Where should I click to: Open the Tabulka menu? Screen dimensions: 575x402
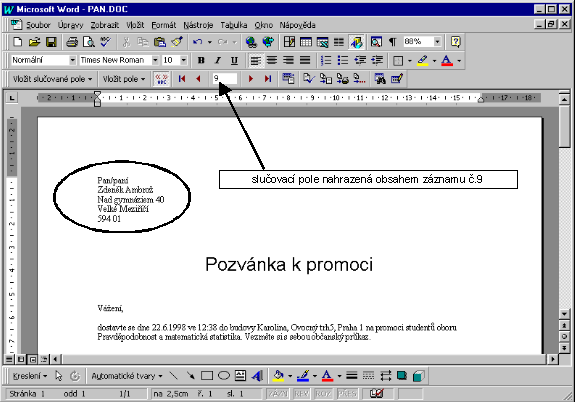point(234,25)
